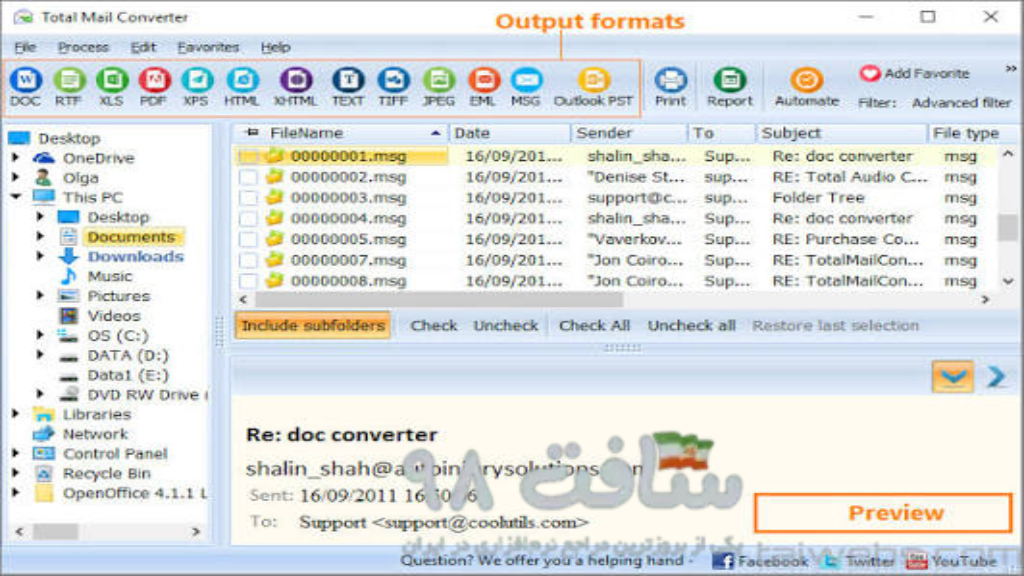
Task: Expand toolbar overflow chevron
Action: pos(1011,69)
